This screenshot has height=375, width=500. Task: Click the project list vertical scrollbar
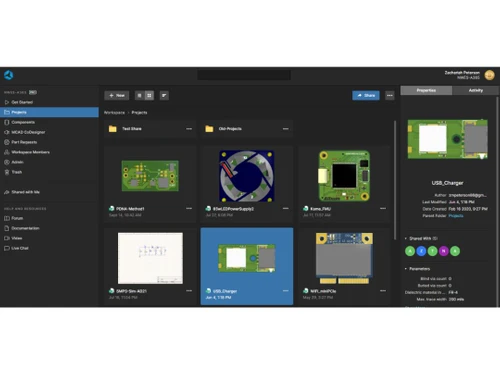pyautogui.click(x=395, y=180)
